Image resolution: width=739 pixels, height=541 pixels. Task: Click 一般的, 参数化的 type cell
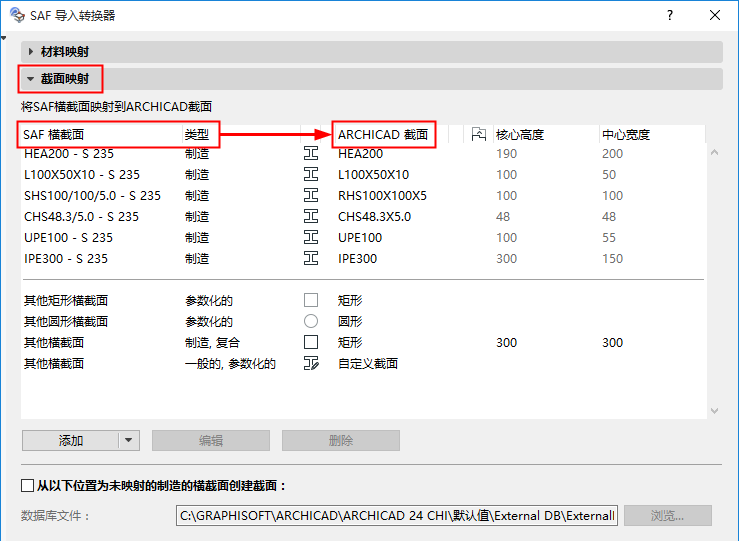coord(230,363)
